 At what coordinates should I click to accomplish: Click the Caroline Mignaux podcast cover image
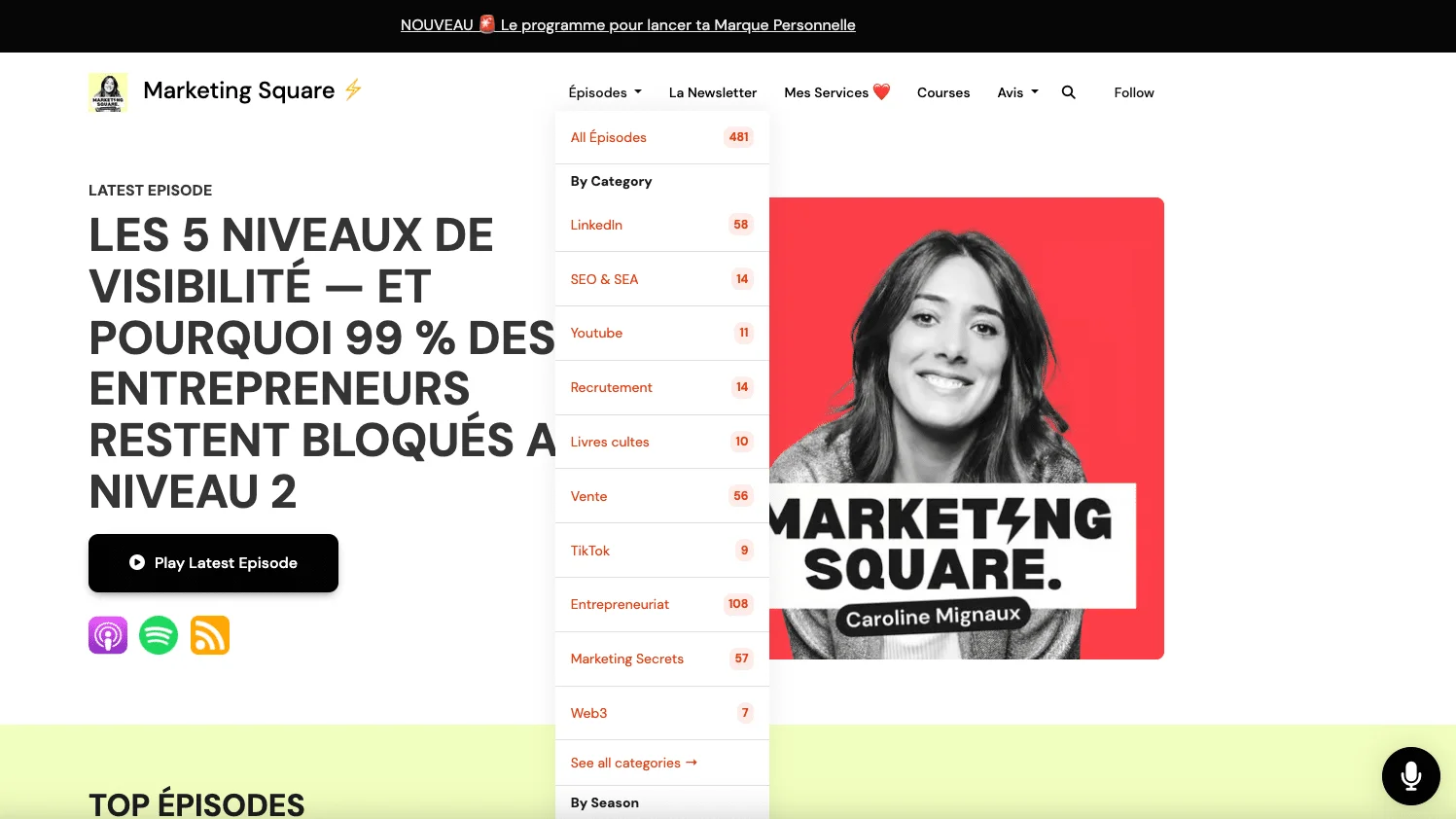pyautogui.click(x=967, y=428)
